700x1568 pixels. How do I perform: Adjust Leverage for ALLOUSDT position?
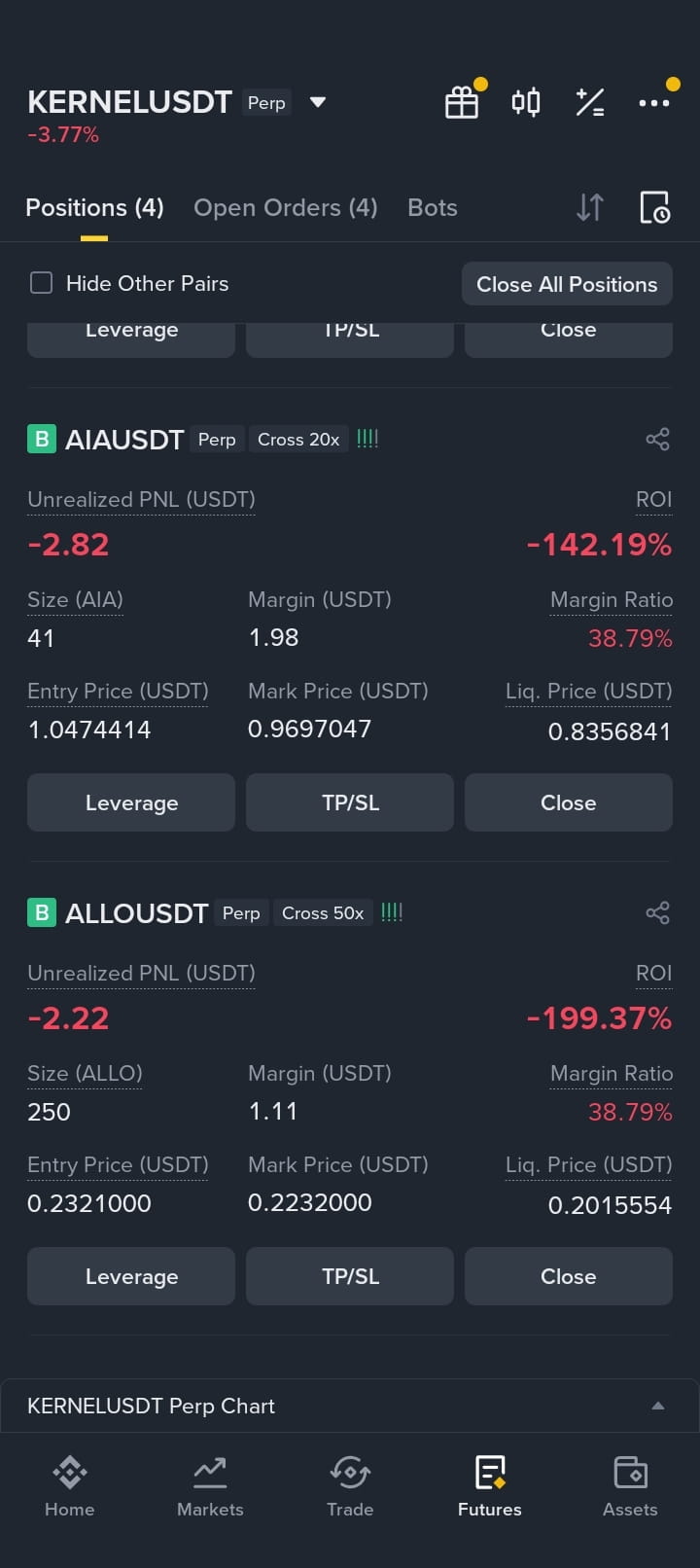pyautogui.click(x=131, y=1276)
